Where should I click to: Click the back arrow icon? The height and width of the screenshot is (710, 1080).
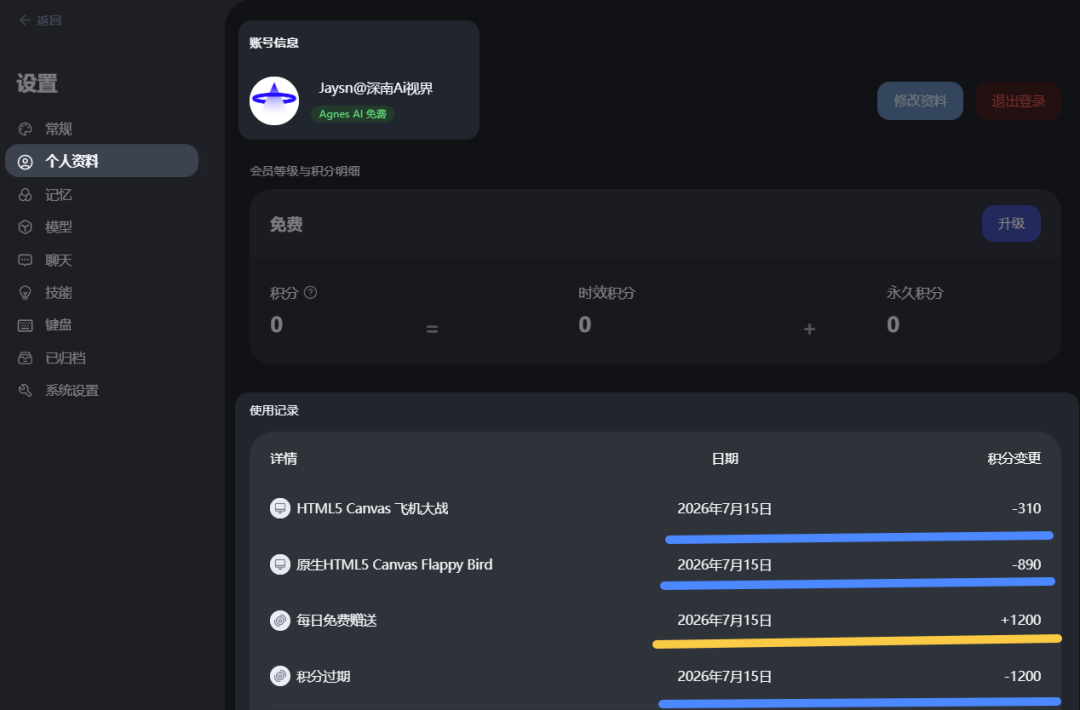(25, 20)
